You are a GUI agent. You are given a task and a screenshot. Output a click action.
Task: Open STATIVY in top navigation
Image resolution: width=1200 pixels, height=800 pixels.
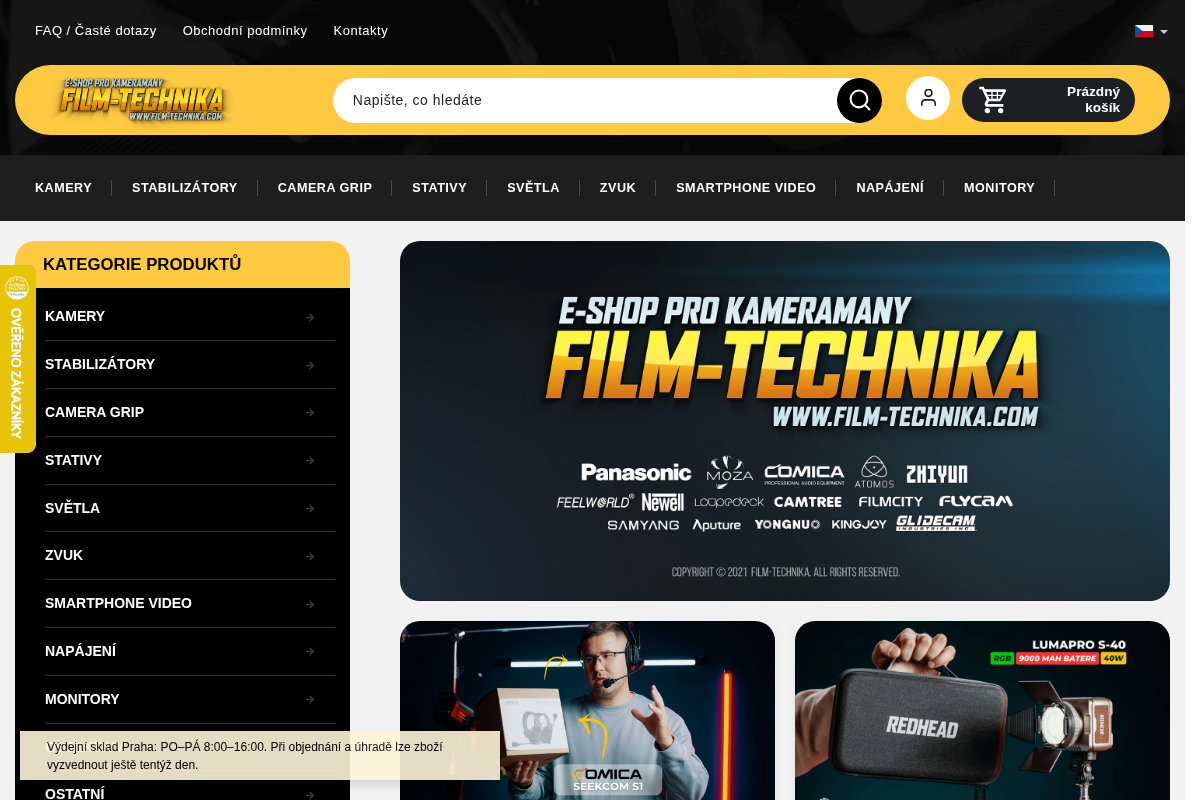click(x=439, y=188)
